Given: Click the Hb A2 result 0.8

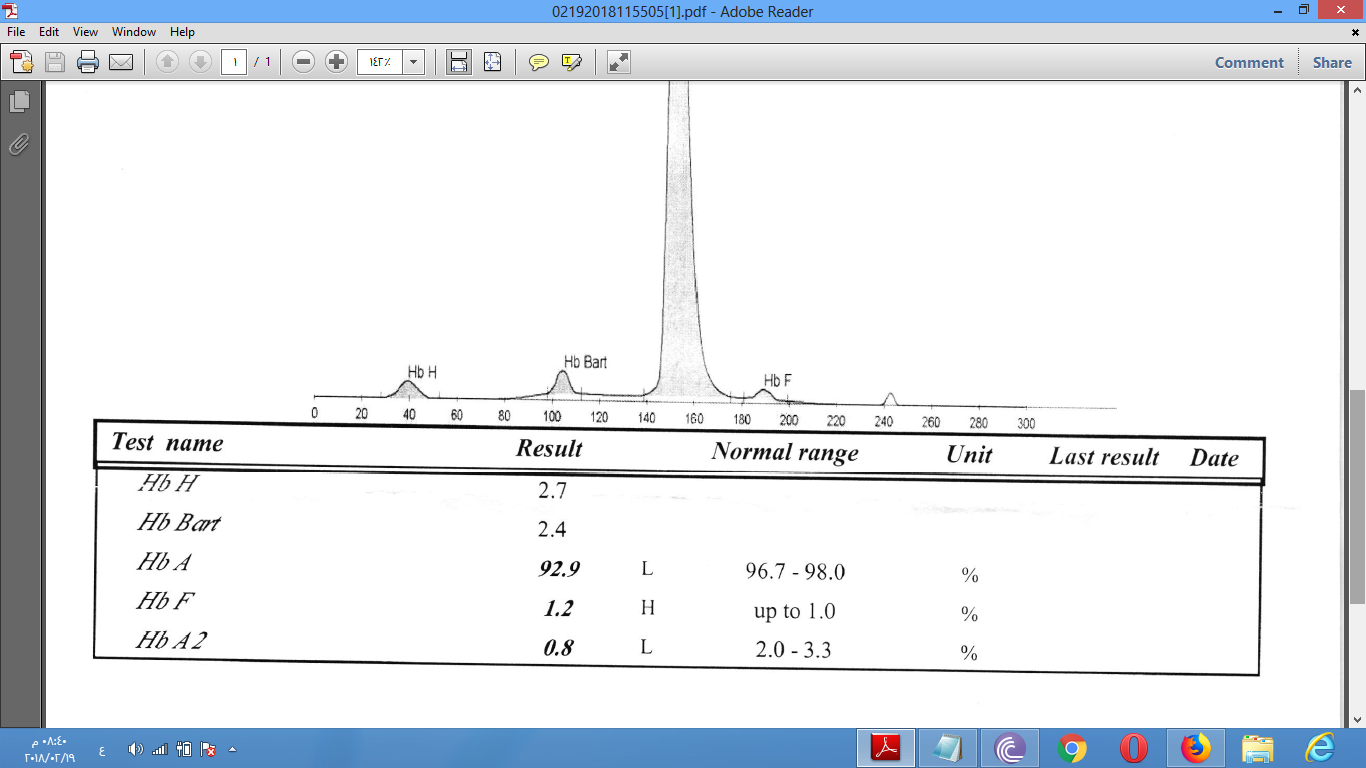Looking at the screenshot, I should (558, 648).
